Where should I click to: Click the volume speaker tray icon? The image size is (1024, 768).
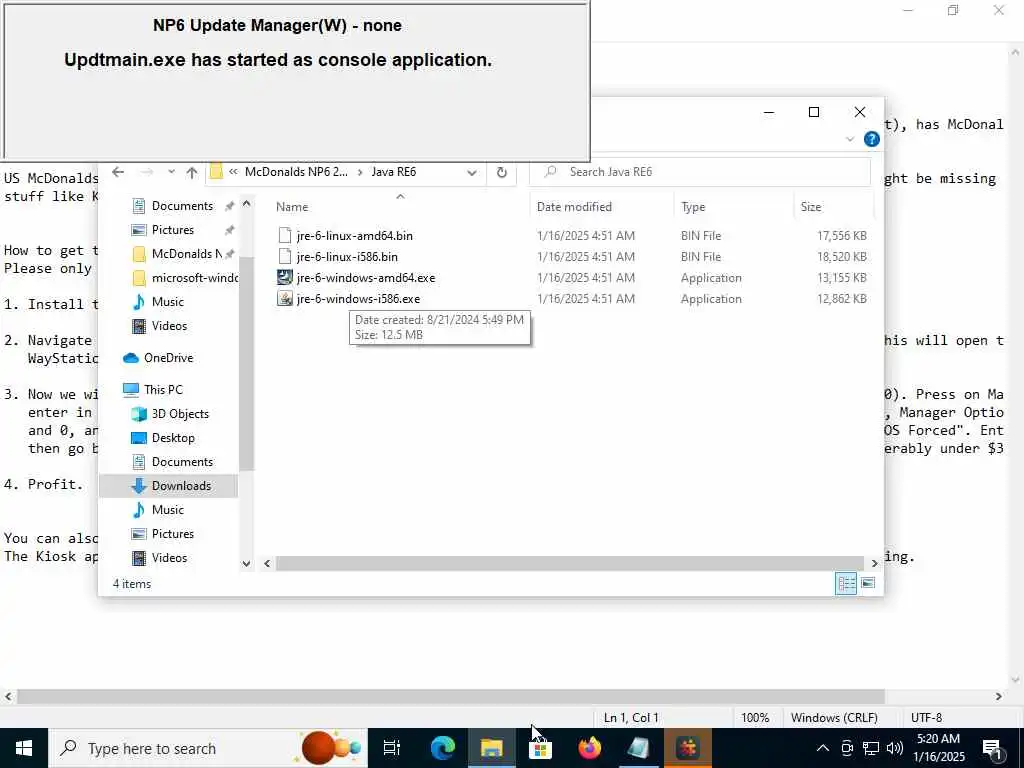[895, 748]
